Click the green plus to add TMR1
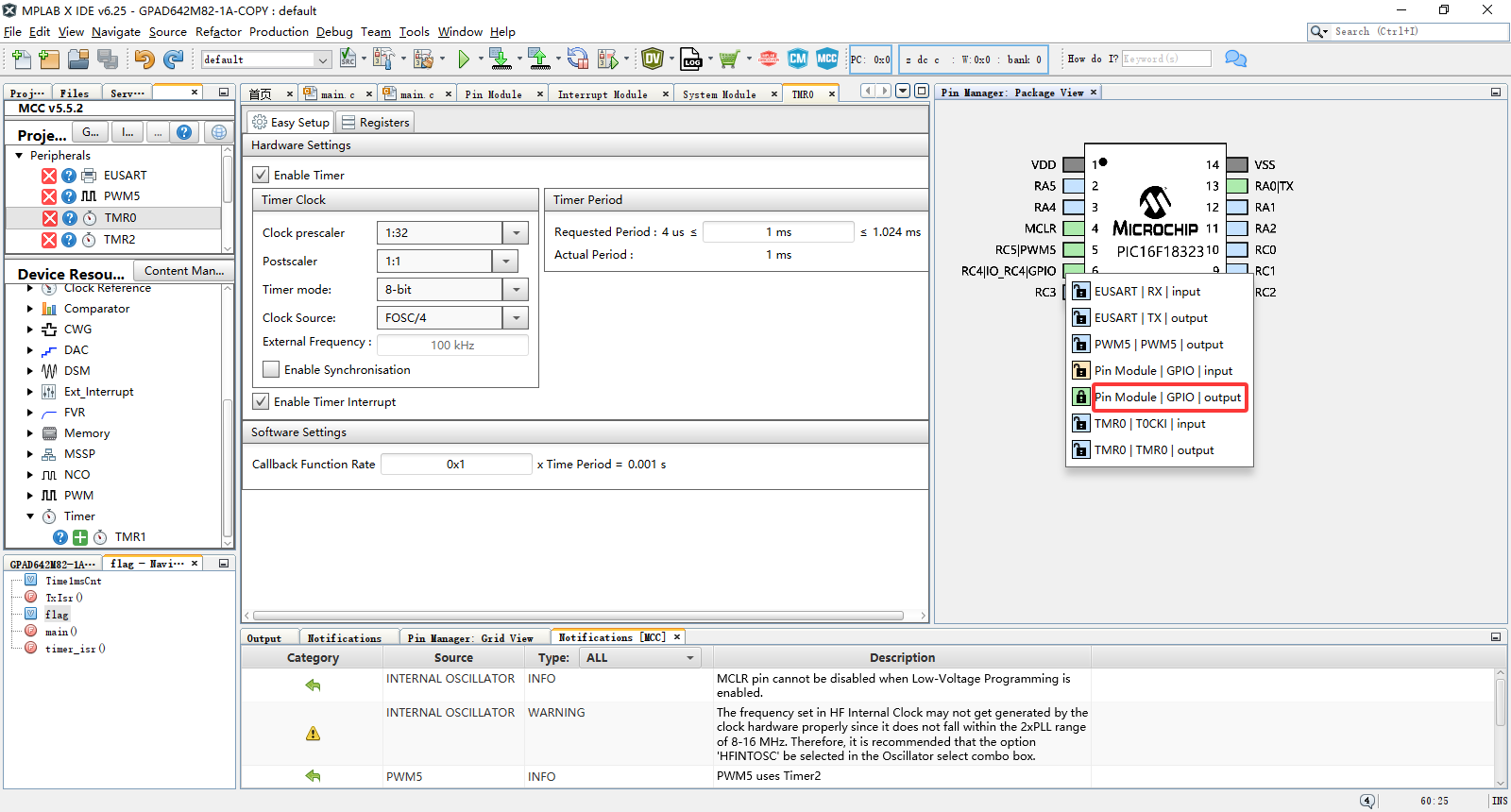Viewport: 1511px width, 812px height. click(80, 537)
